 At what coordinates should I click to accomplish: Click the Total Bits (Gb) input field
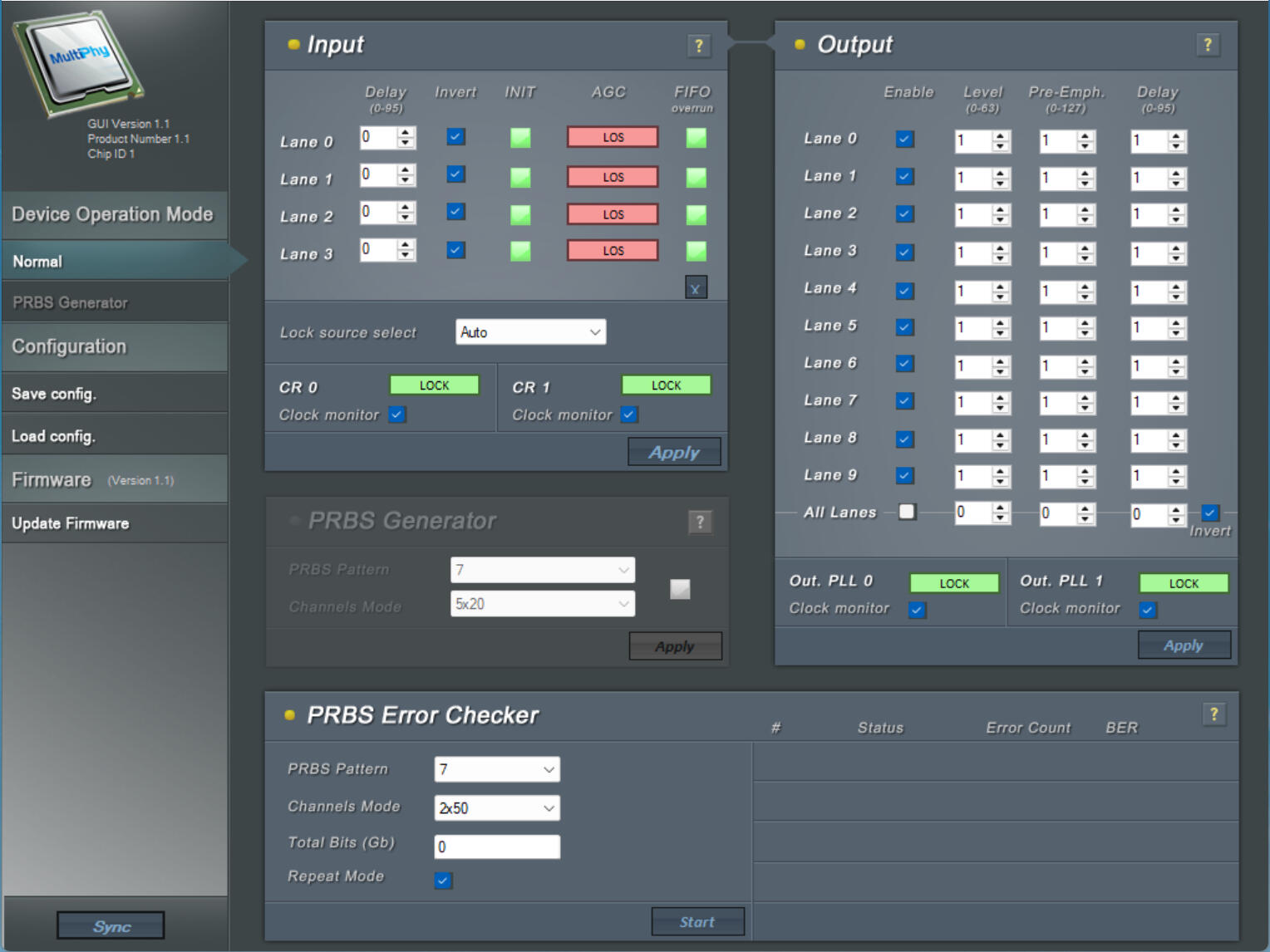pos(497,846)
